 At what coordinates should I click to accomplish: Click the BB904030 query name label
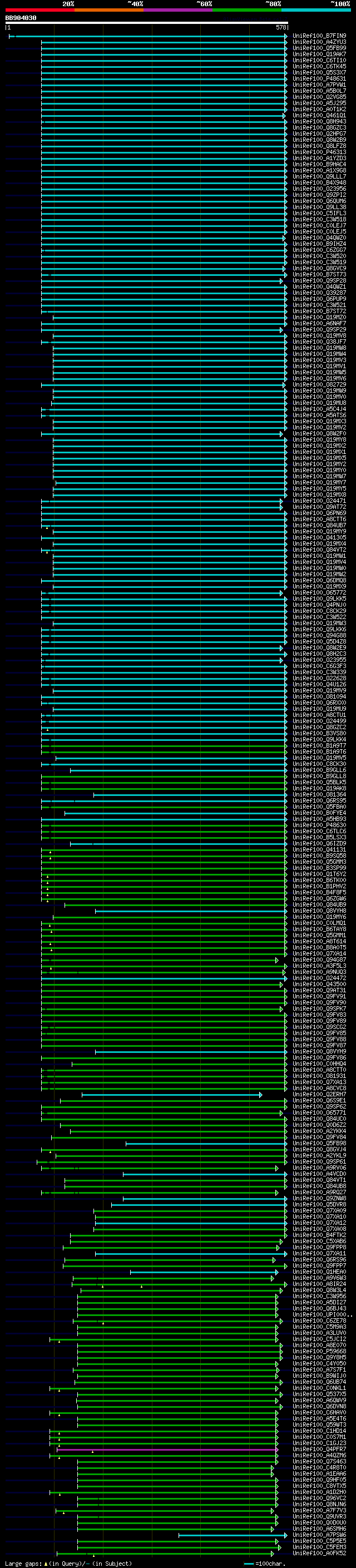tap(21, 18)
